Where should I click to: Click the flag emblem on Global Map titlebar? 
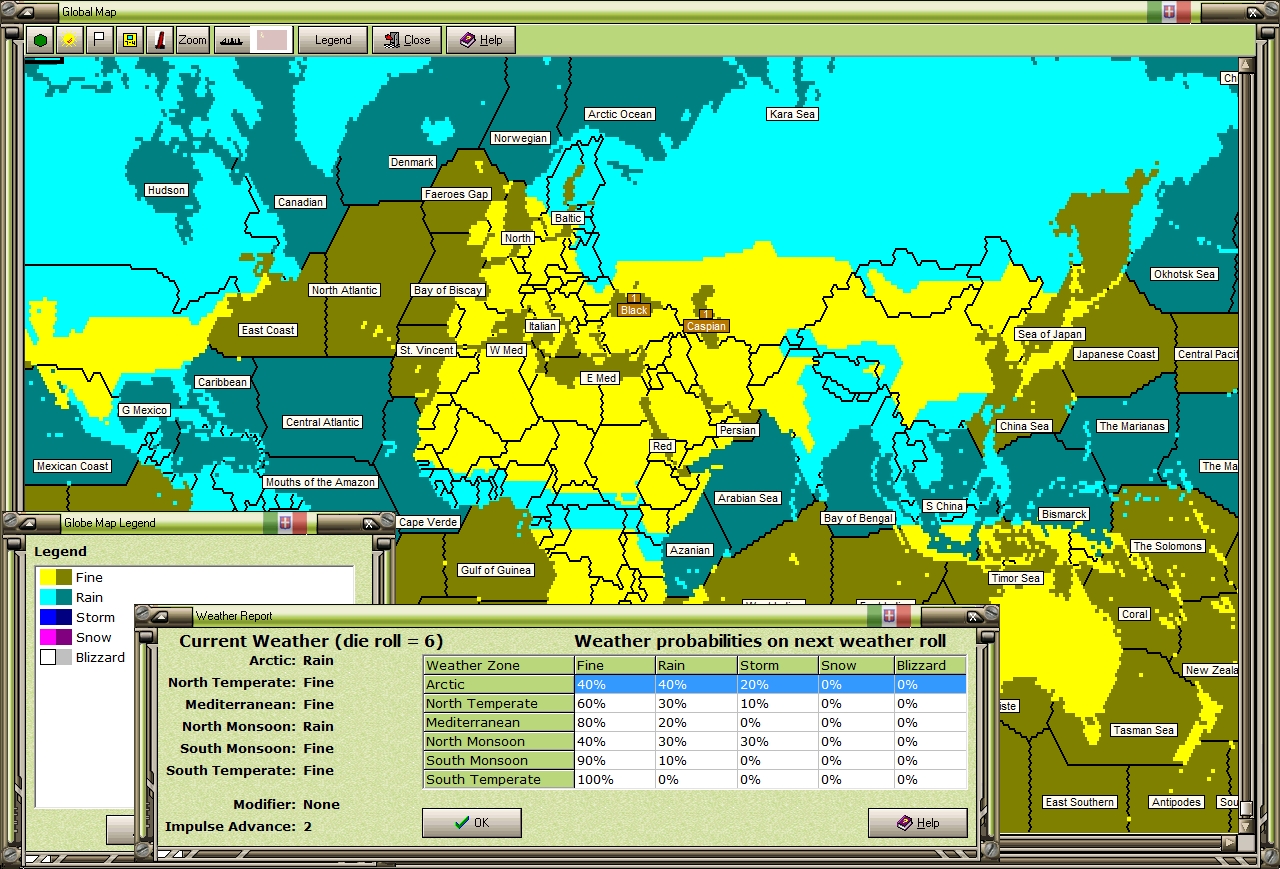click(1168, 12)
